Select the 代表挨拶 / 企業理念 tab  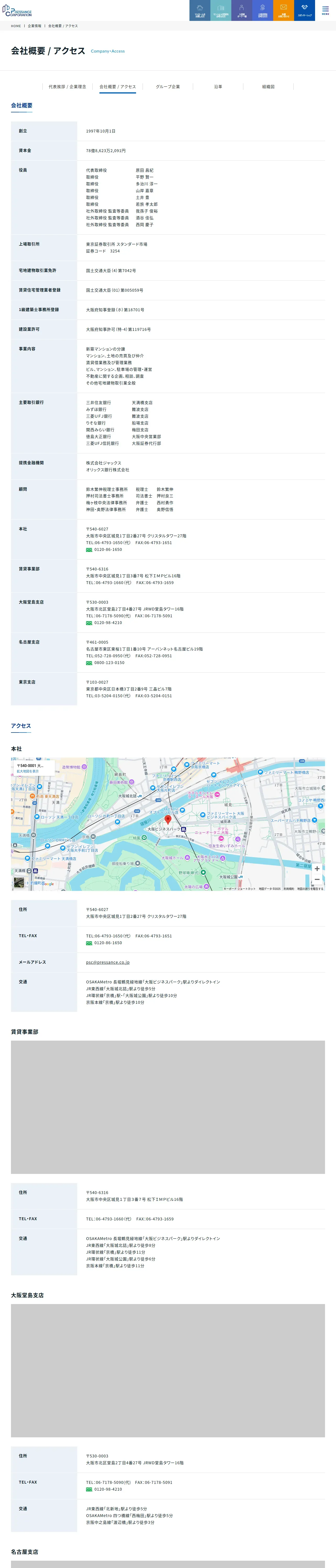coord(68,87)
